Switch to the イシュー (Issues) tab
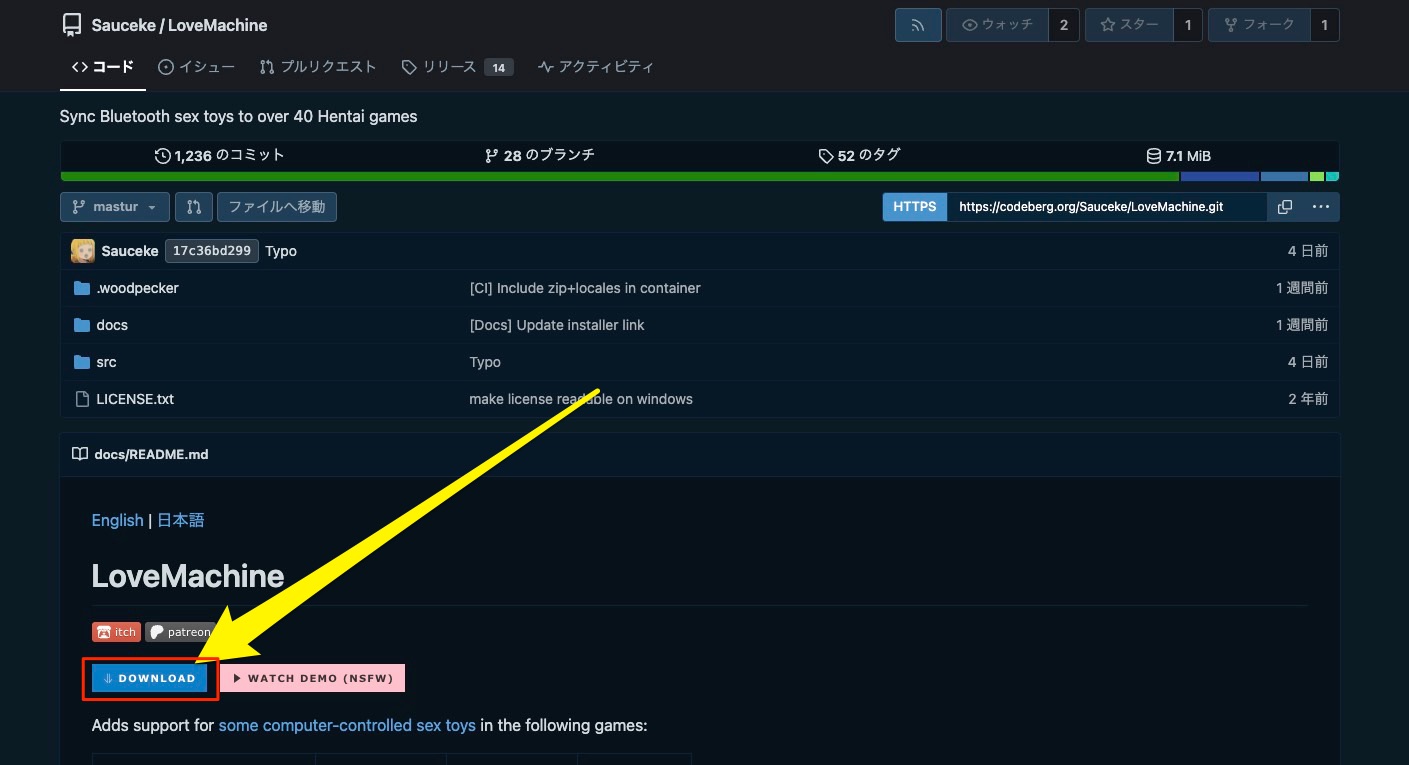1409x765 pixels. click(196, 67)
